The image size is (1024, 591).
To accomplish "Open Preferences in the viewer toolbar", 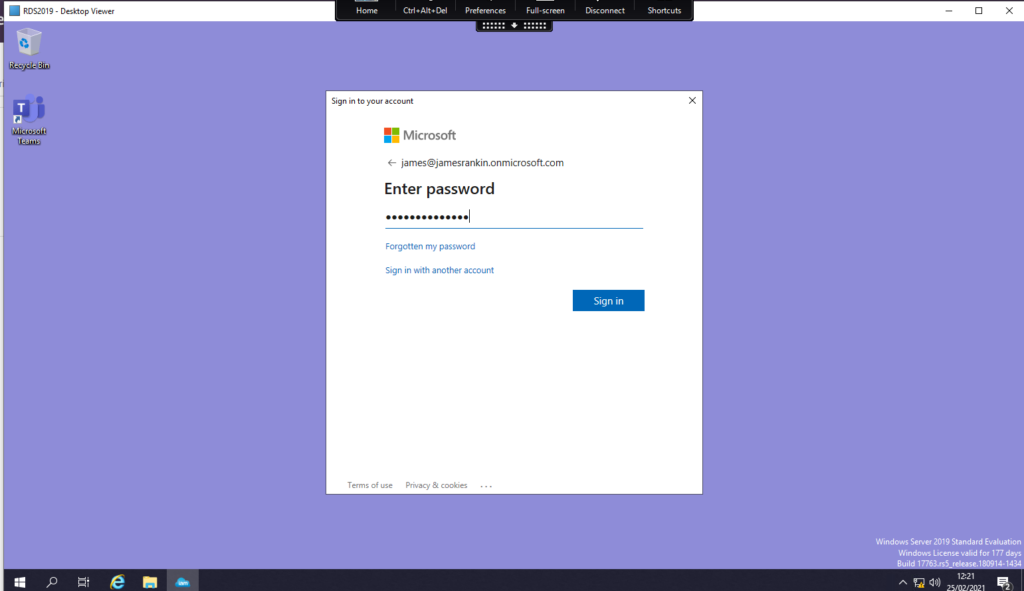I will 485,10.
